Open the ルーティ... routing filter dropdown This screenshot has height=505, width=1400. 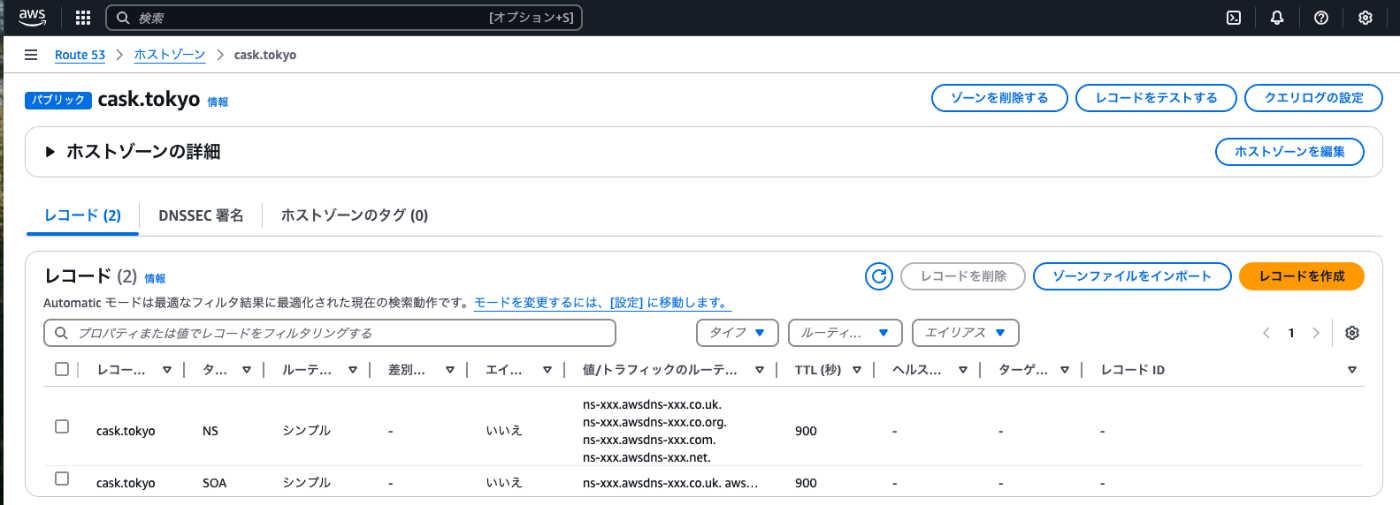coord(845,333)
